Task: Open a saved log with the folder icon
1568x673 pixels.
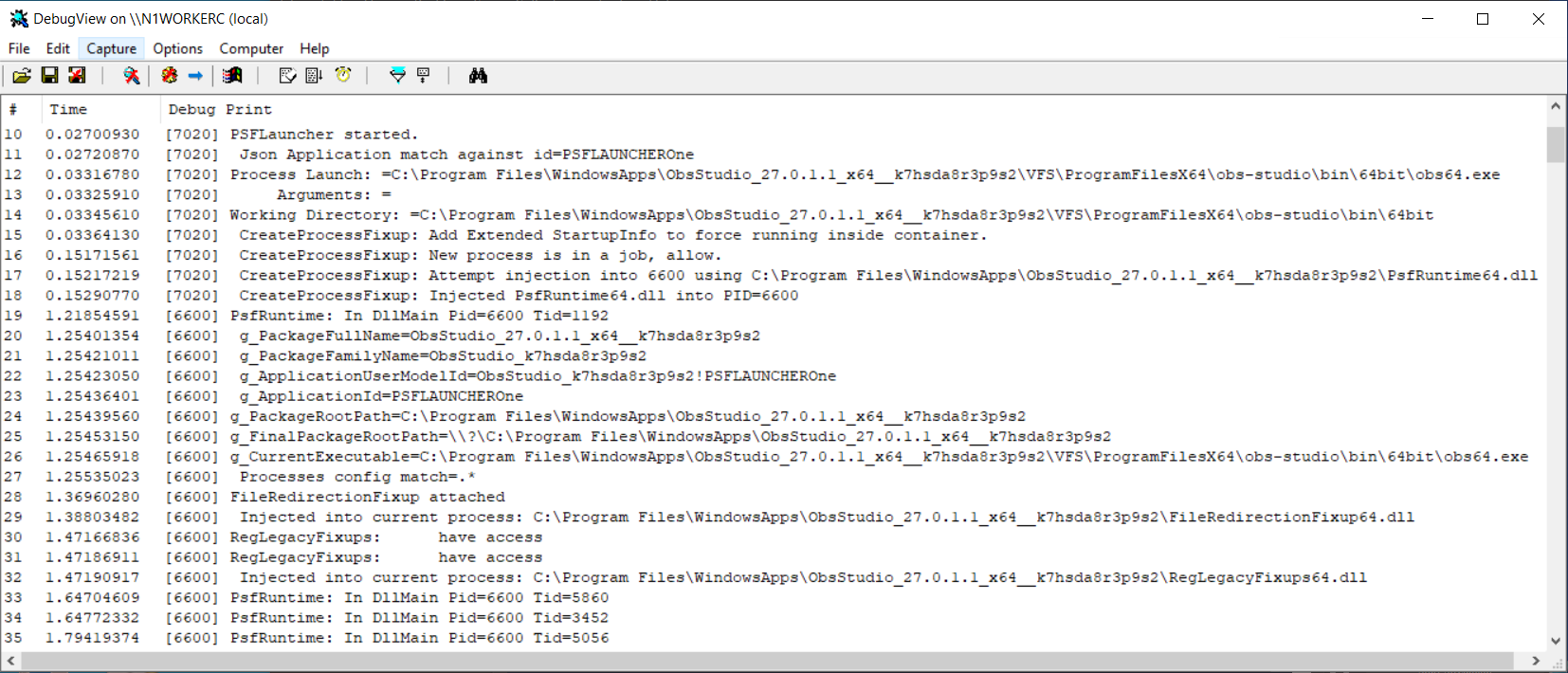Action: click(x=22, y=76)
